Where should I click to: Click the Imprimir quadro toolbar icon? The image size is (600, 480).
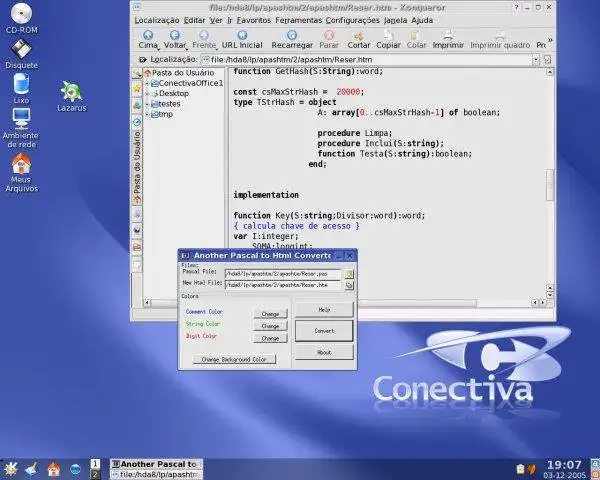point(500,35)
